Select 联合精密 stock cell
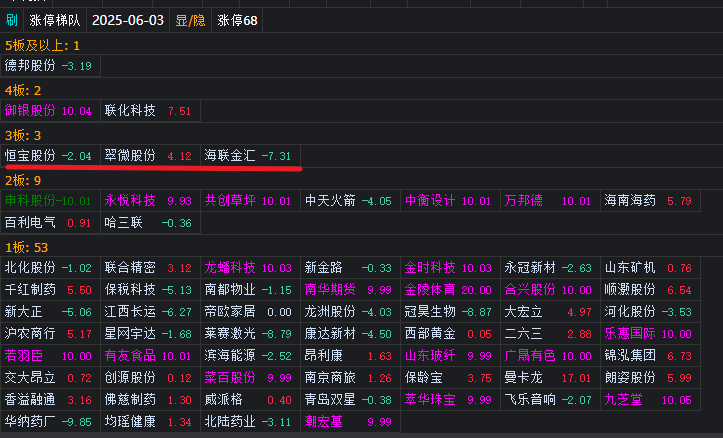Viewport: 723px width, 438px height. point(150,267)
